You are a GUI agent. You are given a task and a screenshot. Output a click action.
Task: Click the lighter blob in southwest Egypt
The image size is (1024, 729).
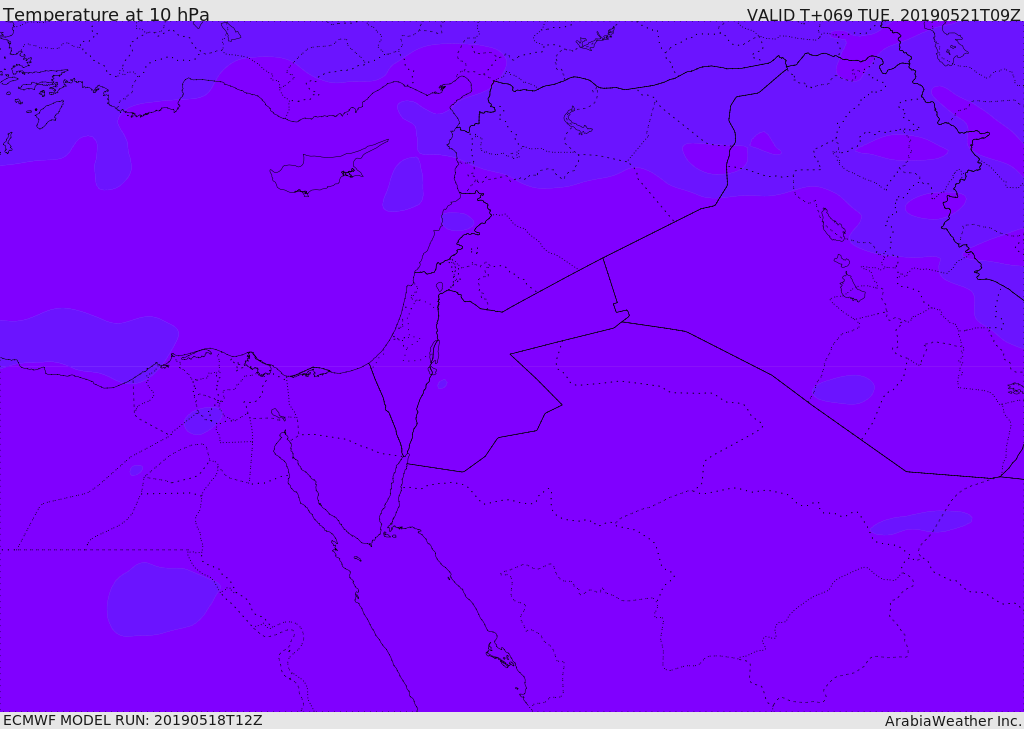[x=160, y=600]
